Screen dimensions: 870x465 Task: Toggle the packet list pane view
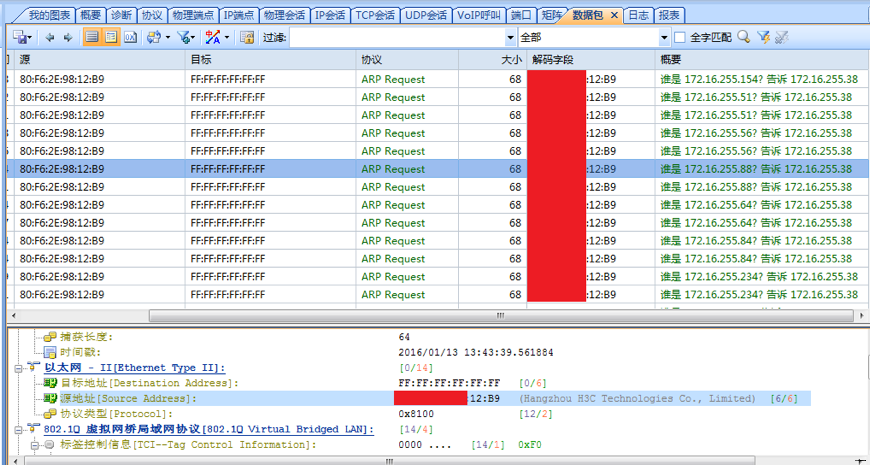pos(92,37)
